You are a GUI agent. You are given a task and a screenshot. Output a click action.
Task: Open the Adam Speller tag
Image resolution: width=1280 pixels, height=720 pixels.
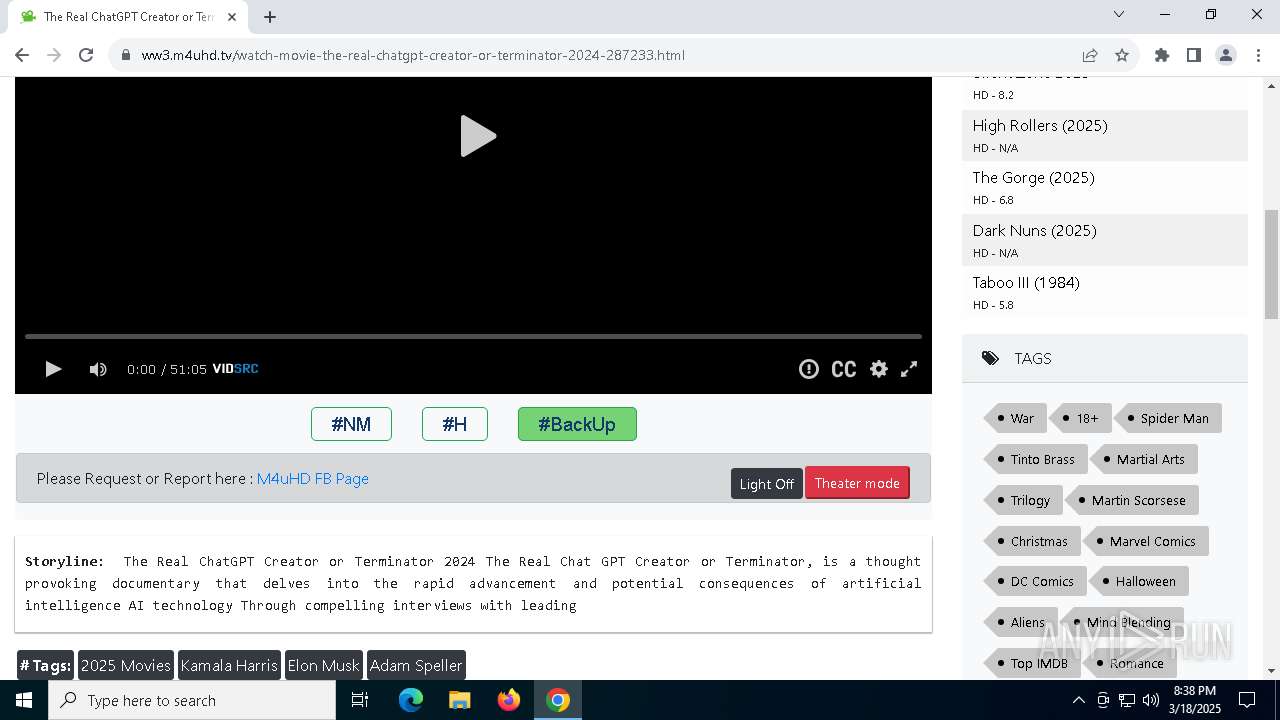416,665
